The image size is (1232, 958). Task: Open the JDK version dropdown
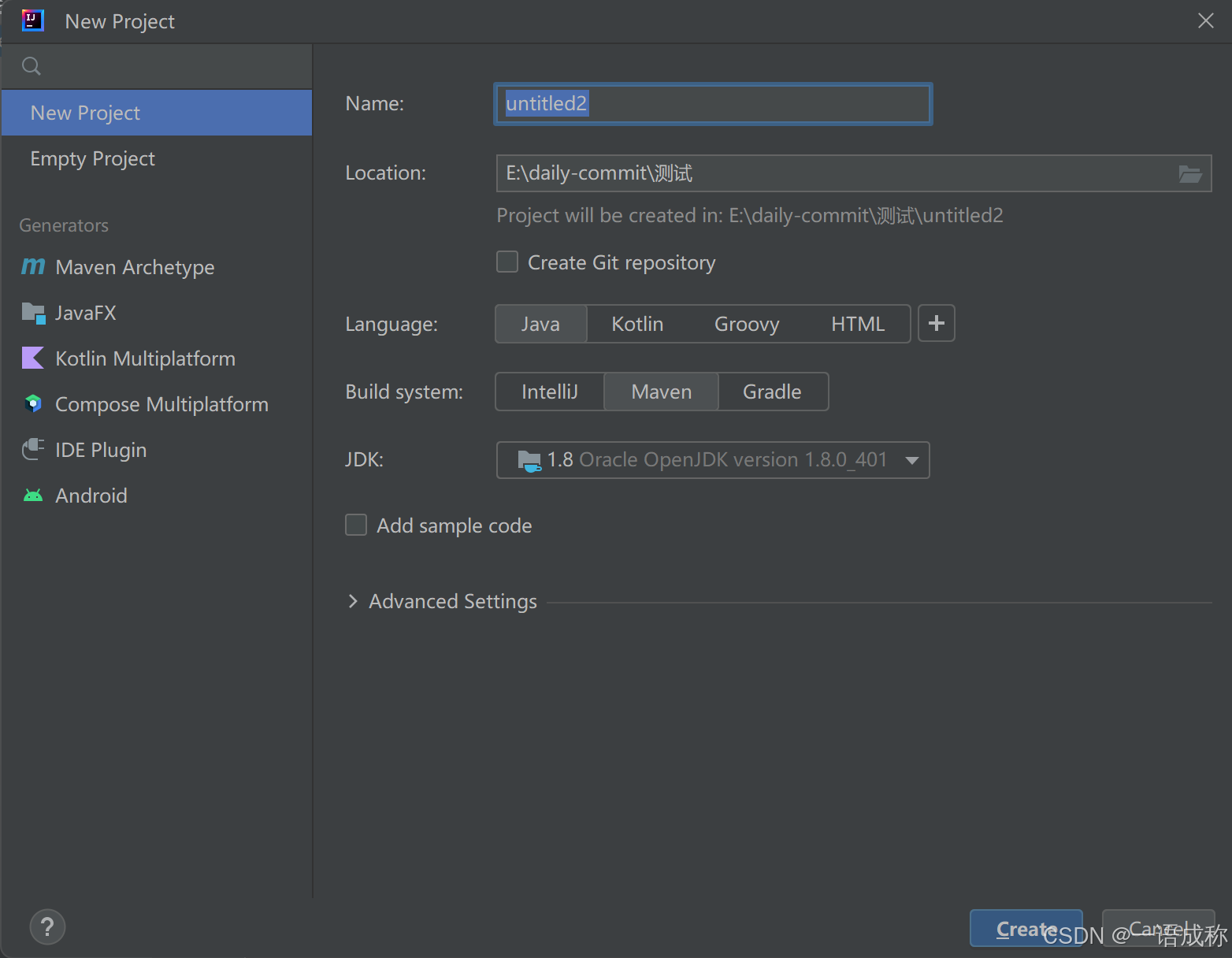click(713, 460)
